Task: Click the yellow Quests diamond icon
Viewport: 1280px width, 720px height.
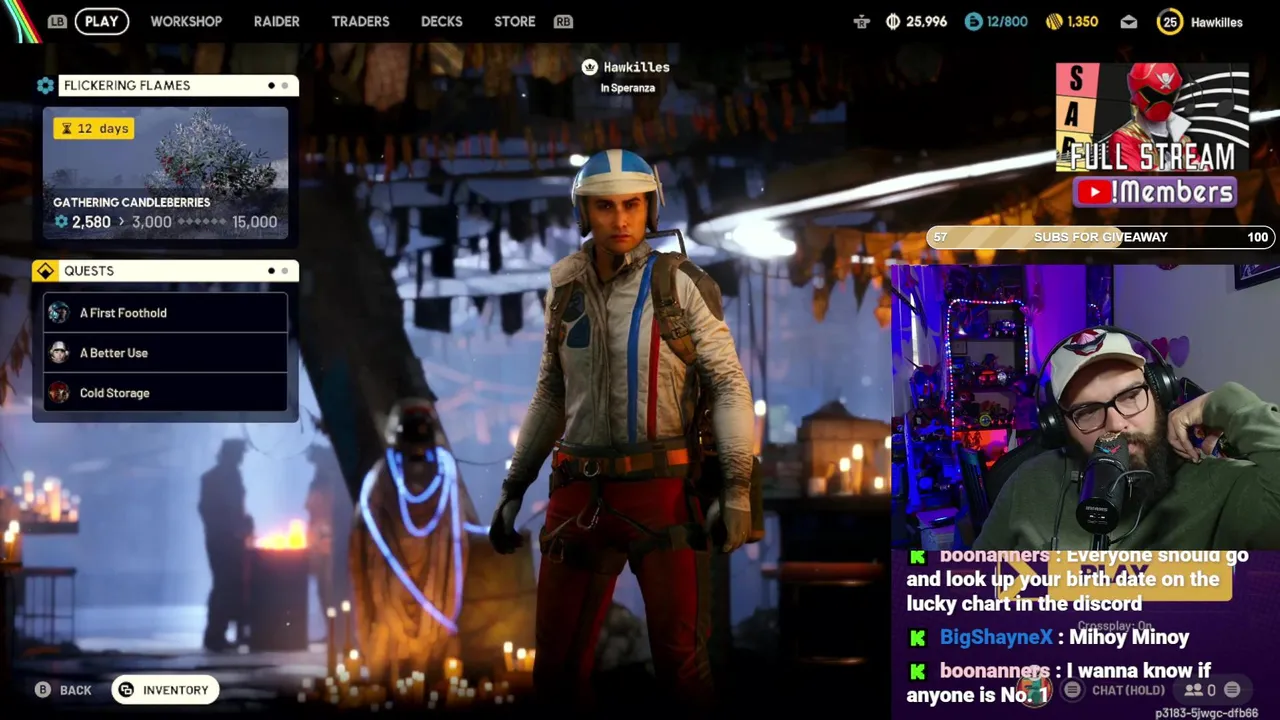Action: [x=45, y=271]
